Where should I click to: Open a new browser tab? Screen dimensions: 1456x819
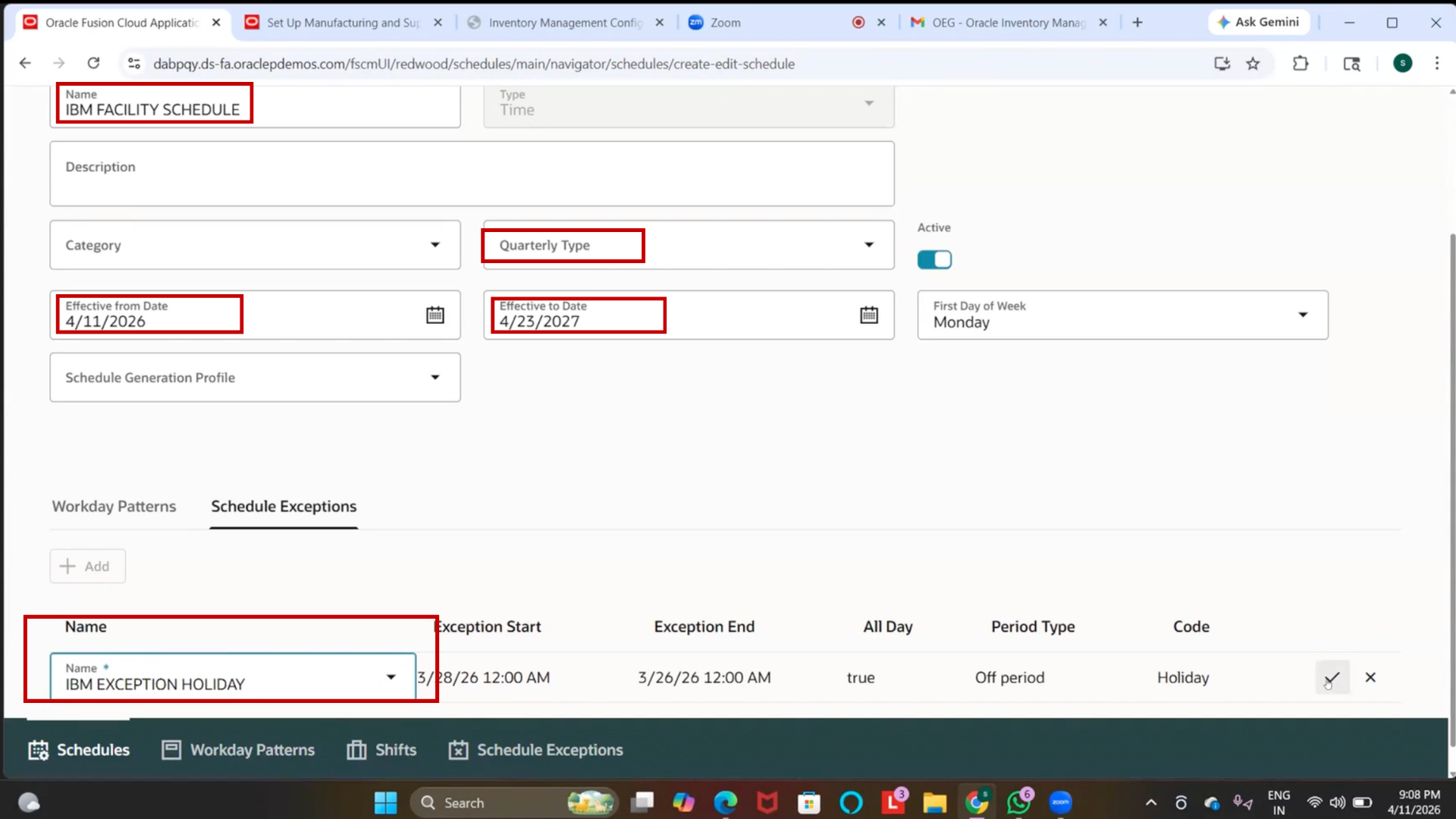pyautogui.click(x=1137, y=23)
